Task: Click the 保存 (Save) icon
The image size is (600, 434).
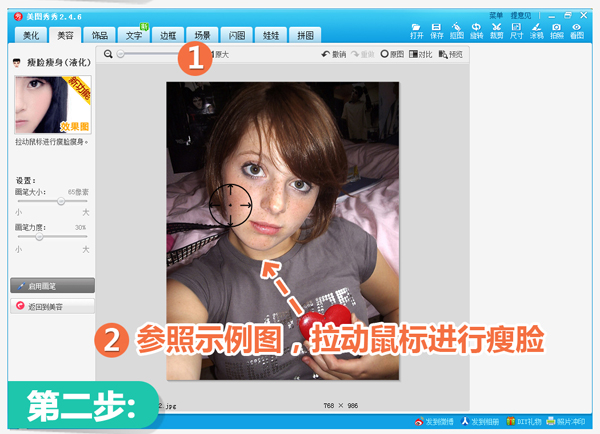Action: click(x=436, y=30)
